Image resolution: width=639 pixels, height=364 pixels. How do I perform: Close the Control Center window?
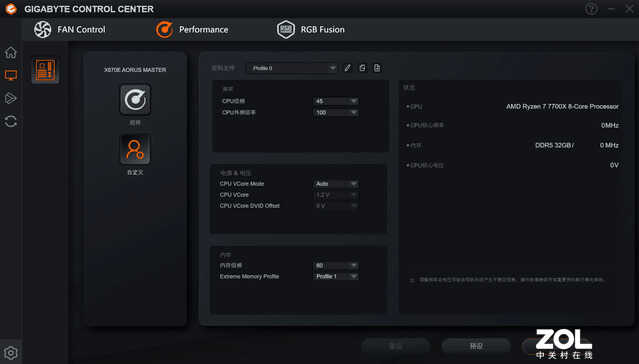[x=629, y=9]
